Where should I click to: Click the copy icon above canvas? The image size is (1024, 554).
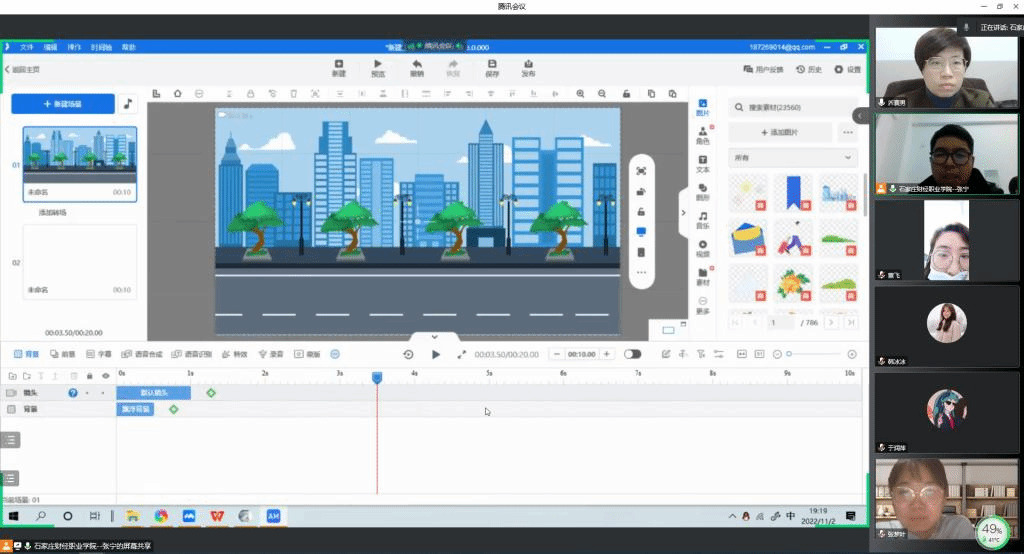pyautogui.click(x=651, y=94)
